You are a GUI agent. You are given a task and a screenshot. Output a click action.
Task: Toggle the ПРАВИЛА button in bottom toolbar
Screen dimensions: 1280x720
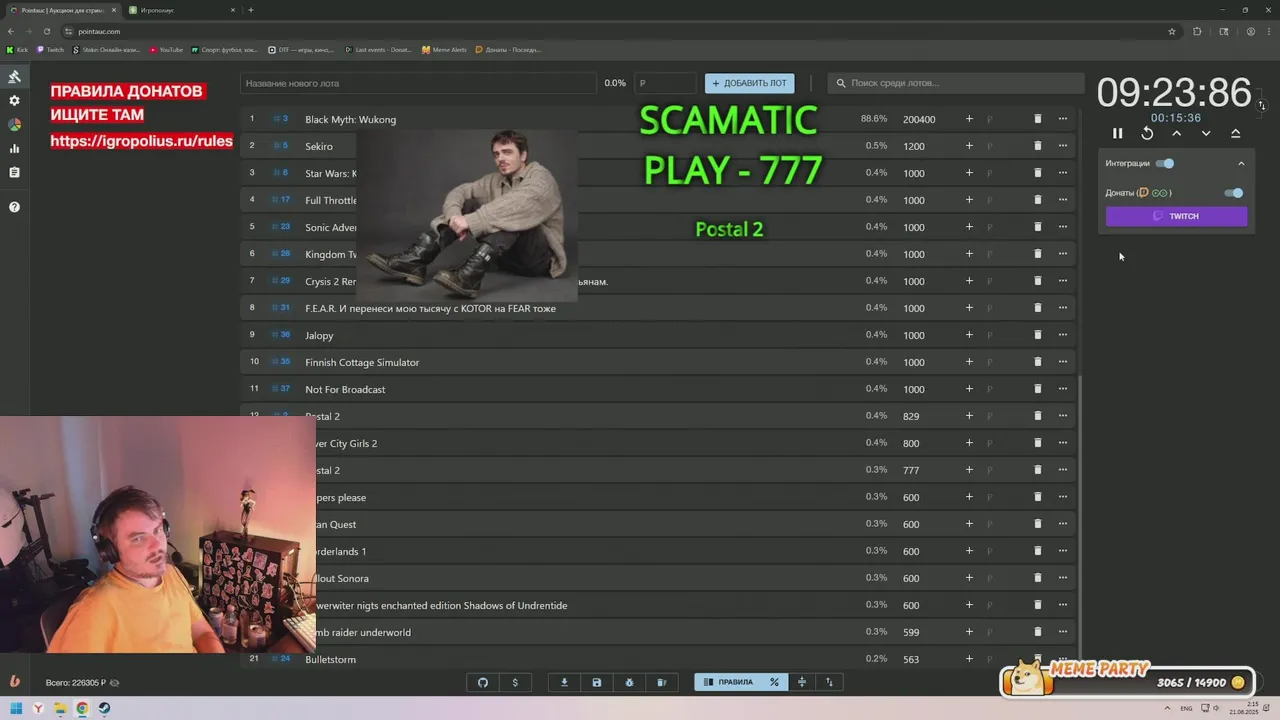[x=728, y=683]
